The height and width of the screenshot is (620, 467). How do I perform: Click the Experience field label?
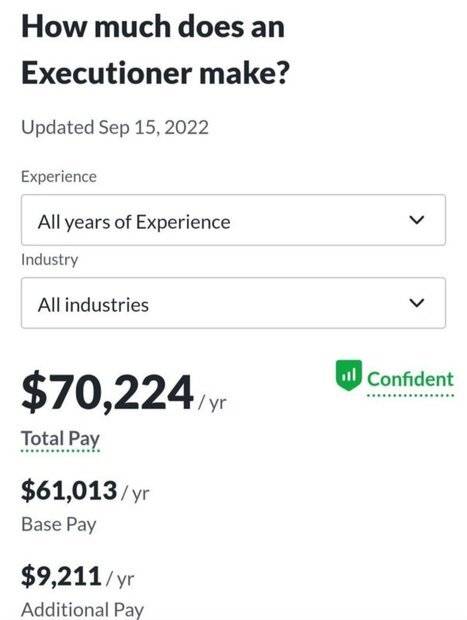click(59, 177)
